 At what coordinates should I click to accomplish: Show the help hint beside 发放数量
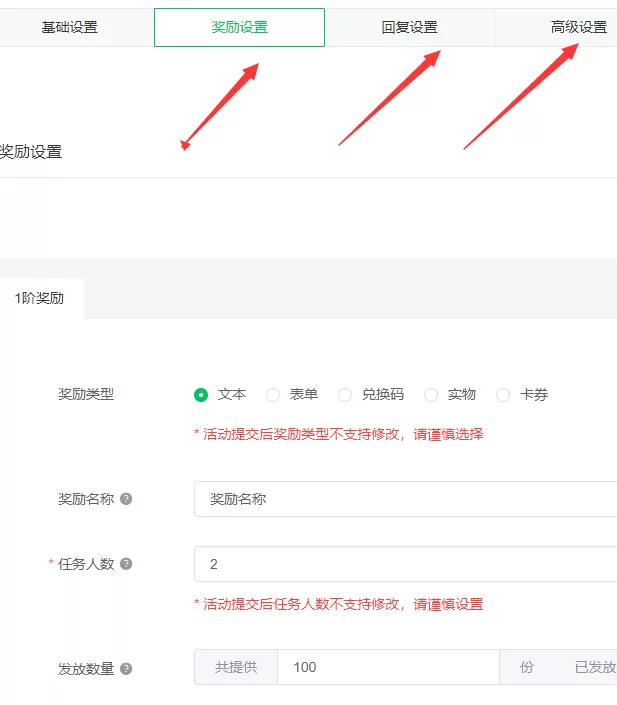tap(126, 669)
